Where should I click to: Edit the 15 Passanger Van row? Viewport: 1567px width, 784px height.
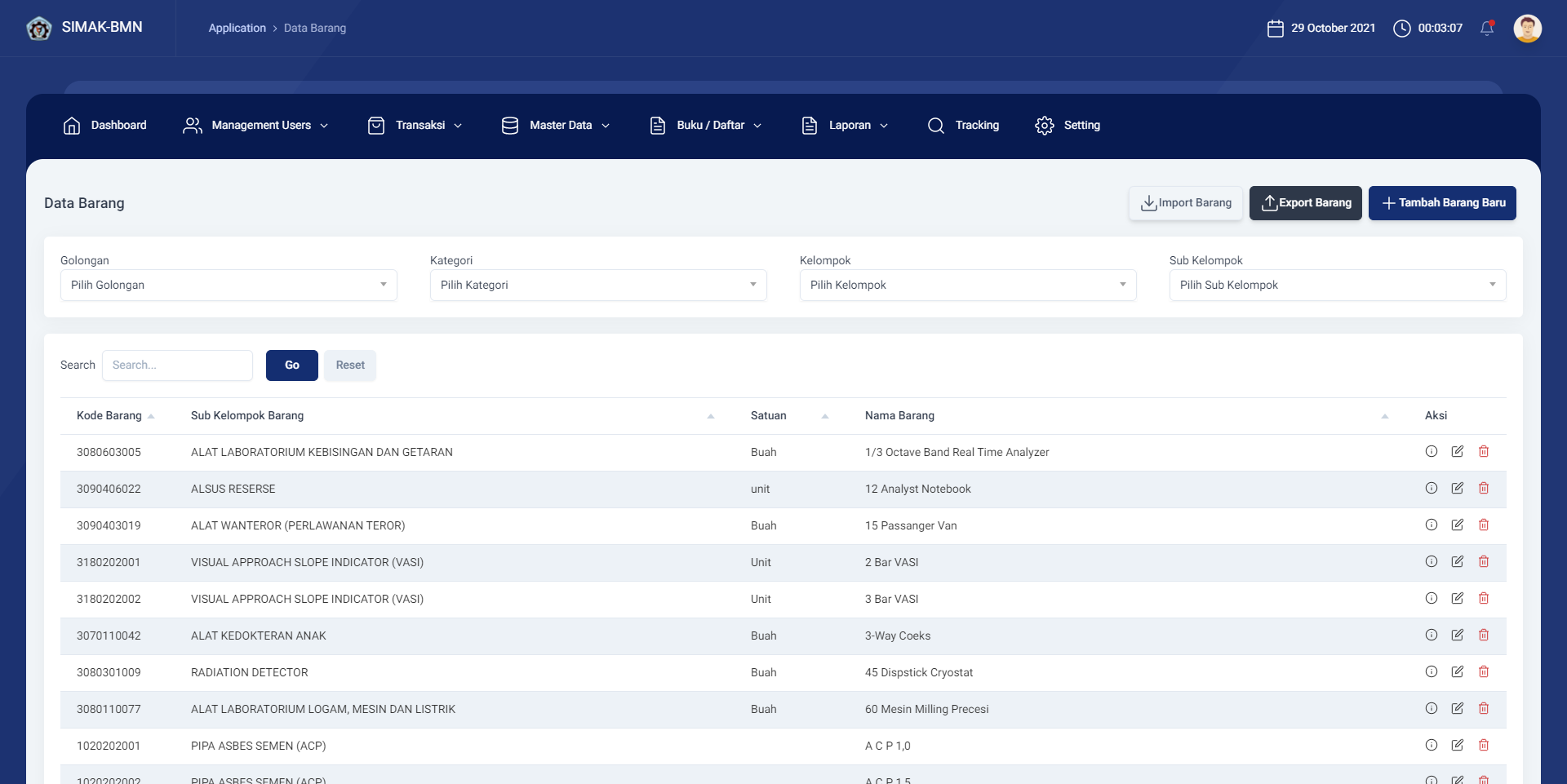[x=1457, y=525]
